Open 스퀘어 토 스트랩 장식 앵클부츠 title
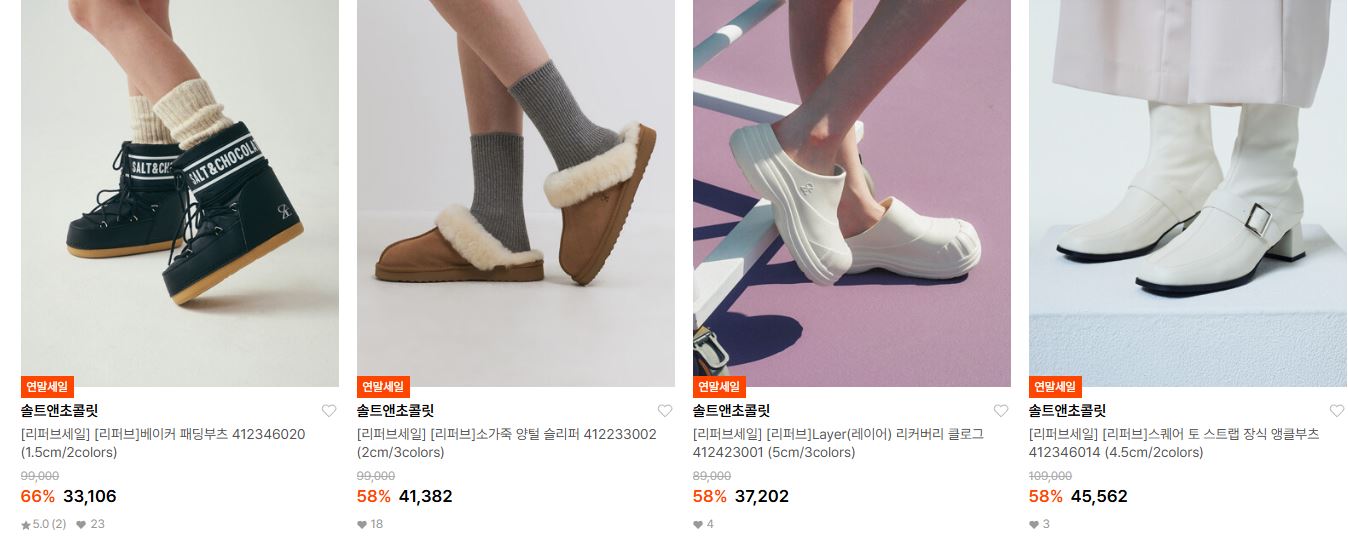The height and width of the screenshot is (538, 1348). [1174, 443]
